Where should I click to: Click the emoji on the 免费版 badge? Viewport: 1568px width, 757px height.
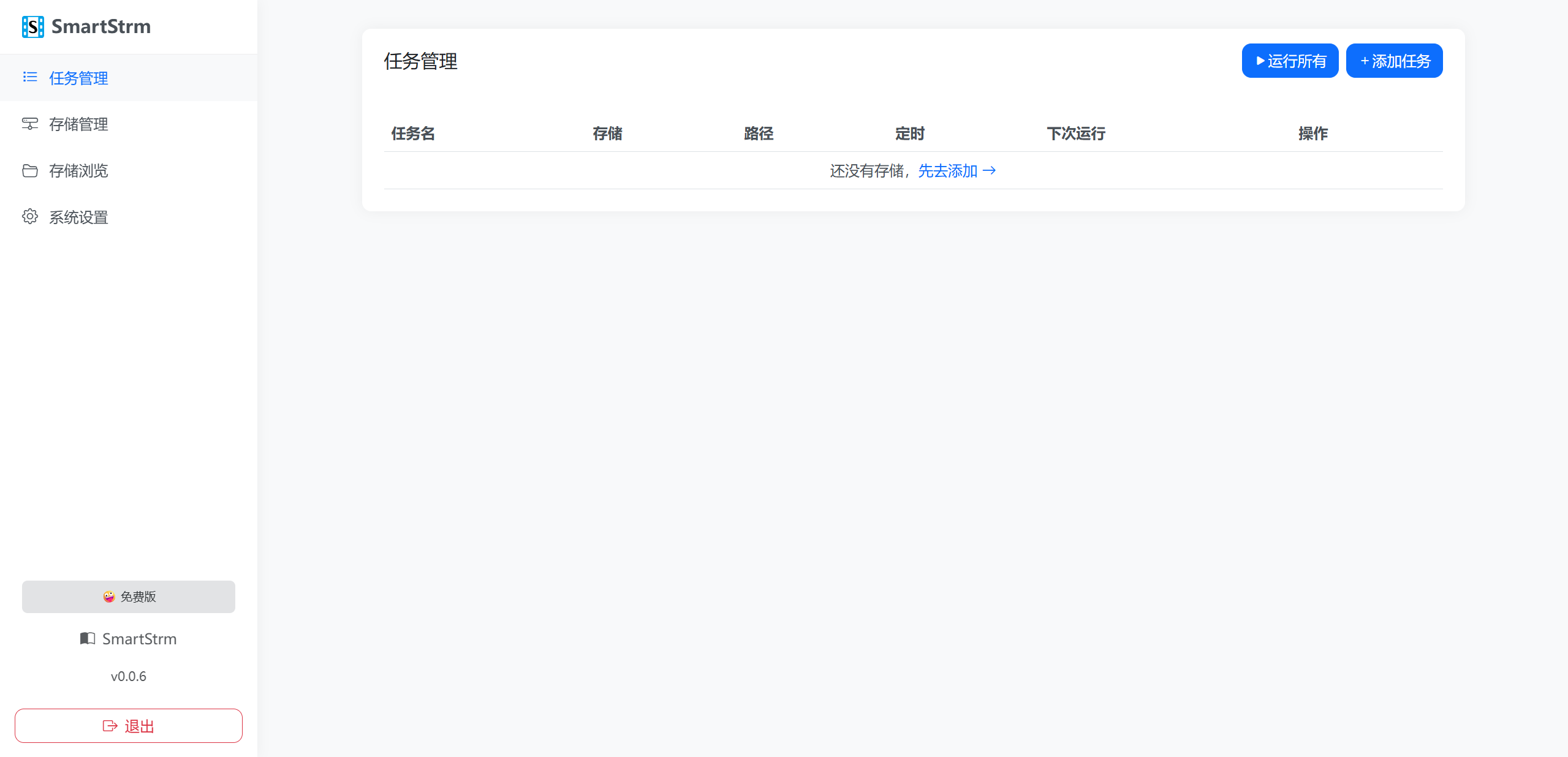pos(109,597)
